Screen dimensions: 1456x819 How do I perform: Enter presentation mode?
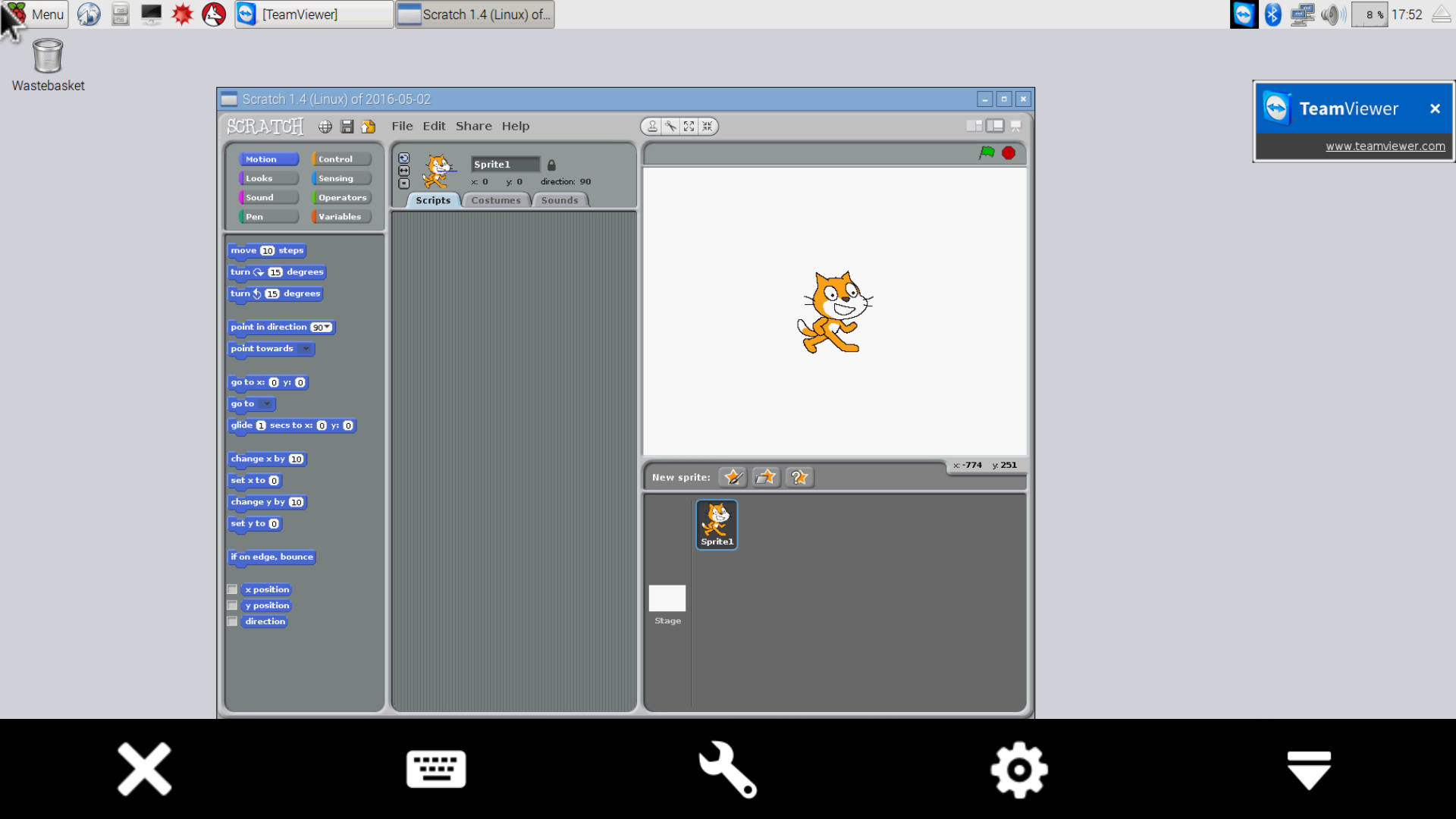click(1015, 126)
